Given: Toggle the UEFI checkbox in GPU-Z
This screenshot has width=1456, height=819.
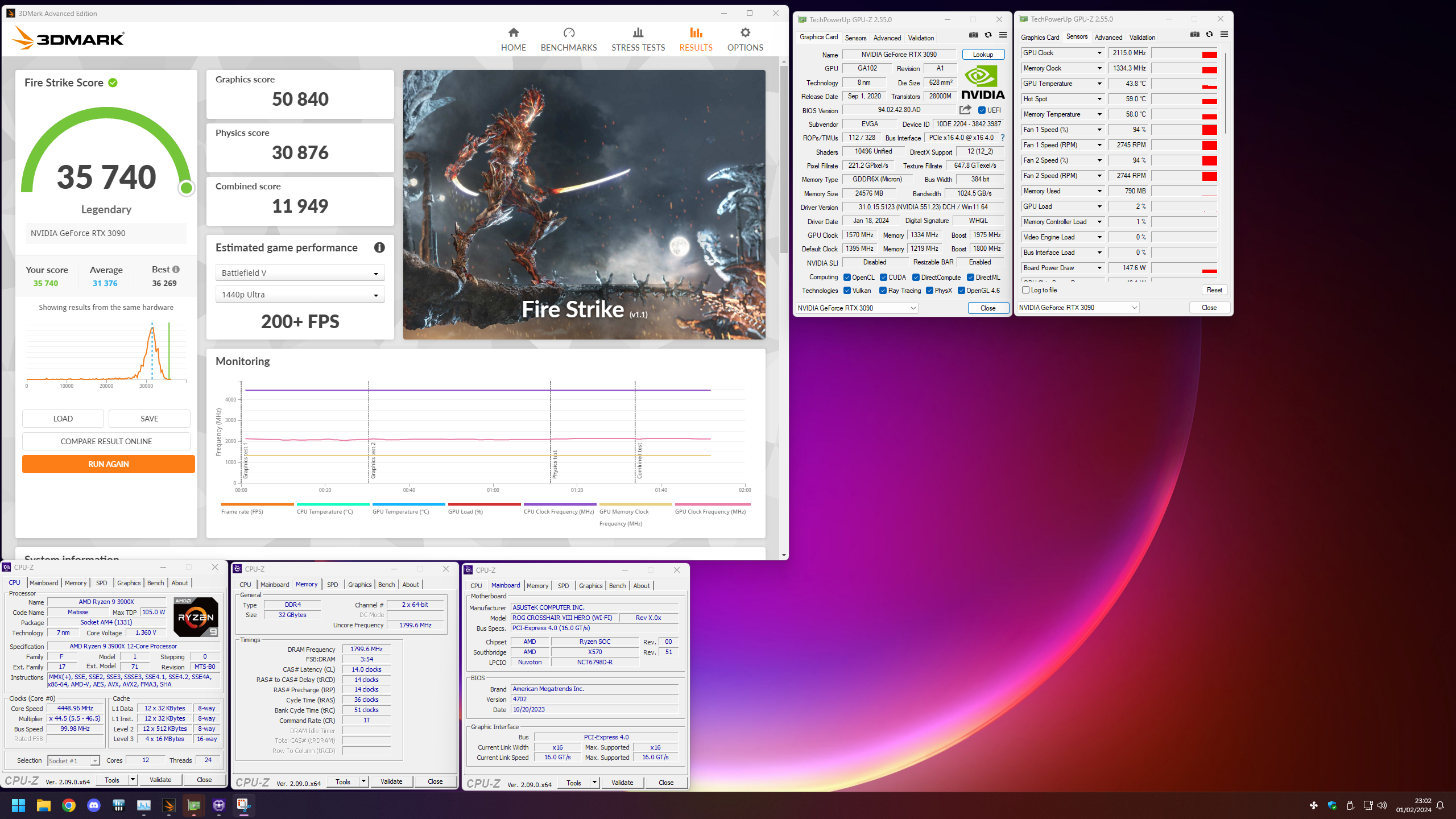Looking at the screenshot, I should (x=982, y=110).
